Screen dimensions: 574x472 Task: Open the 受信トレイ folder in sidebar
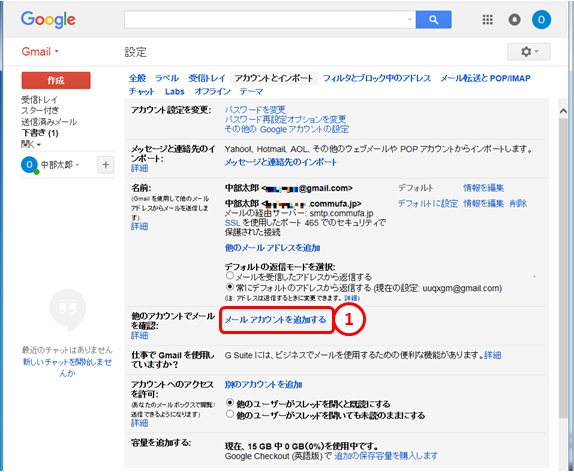click(39, 100)
